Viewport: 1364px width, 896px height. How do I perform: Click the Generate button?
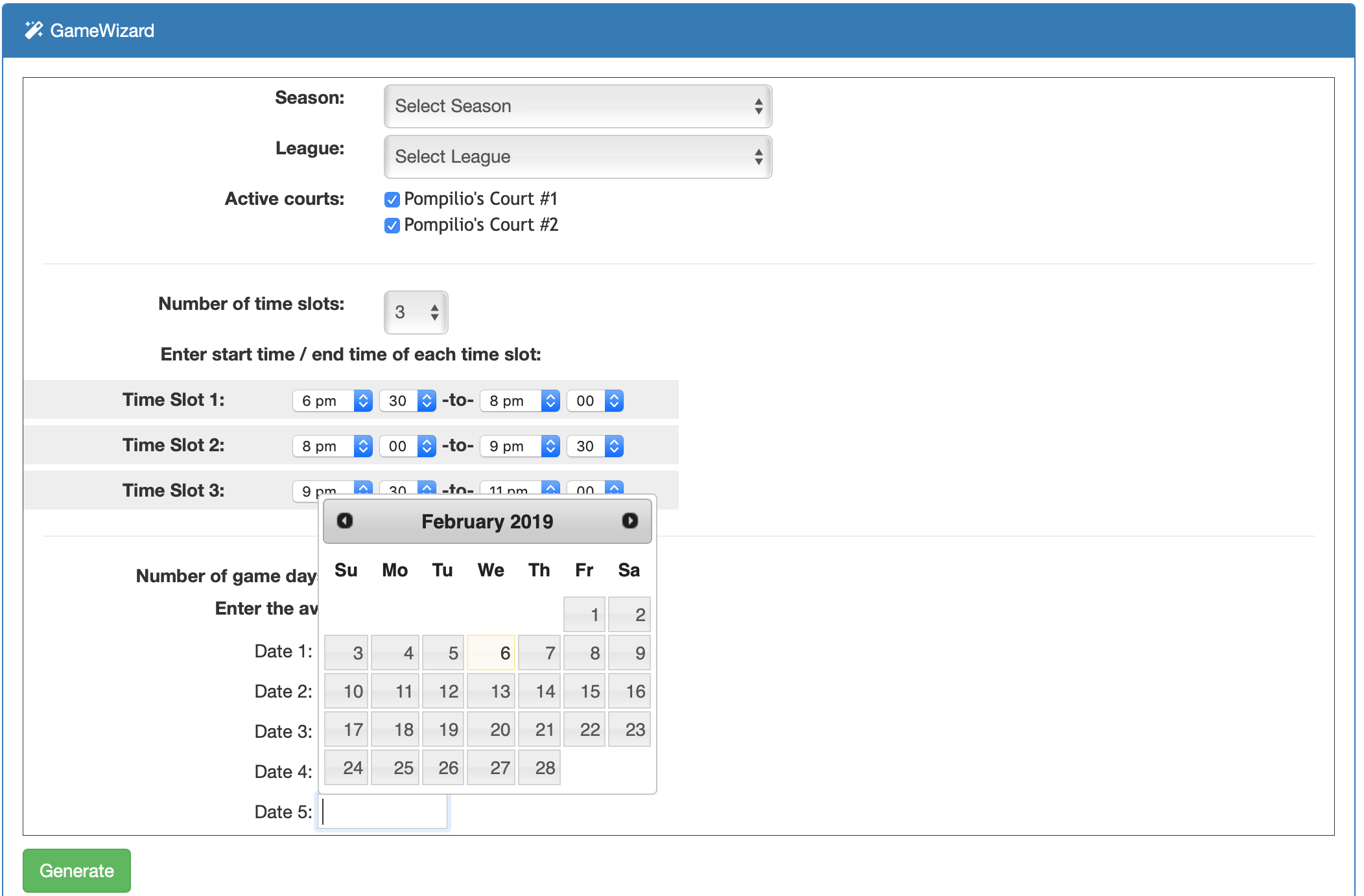click(x=76, y=871)
